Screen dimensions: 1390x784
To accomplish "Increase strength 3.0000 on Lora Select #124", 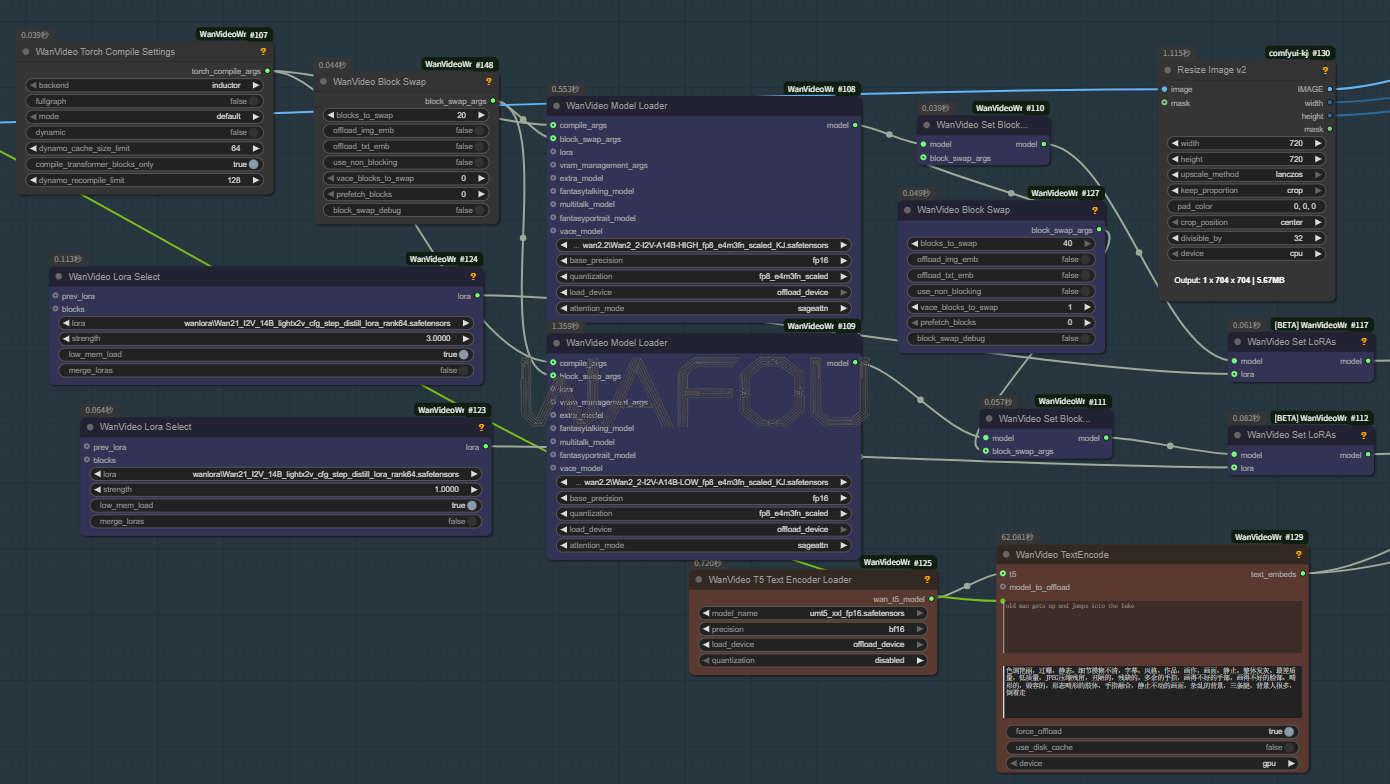I will coord(465,338).
